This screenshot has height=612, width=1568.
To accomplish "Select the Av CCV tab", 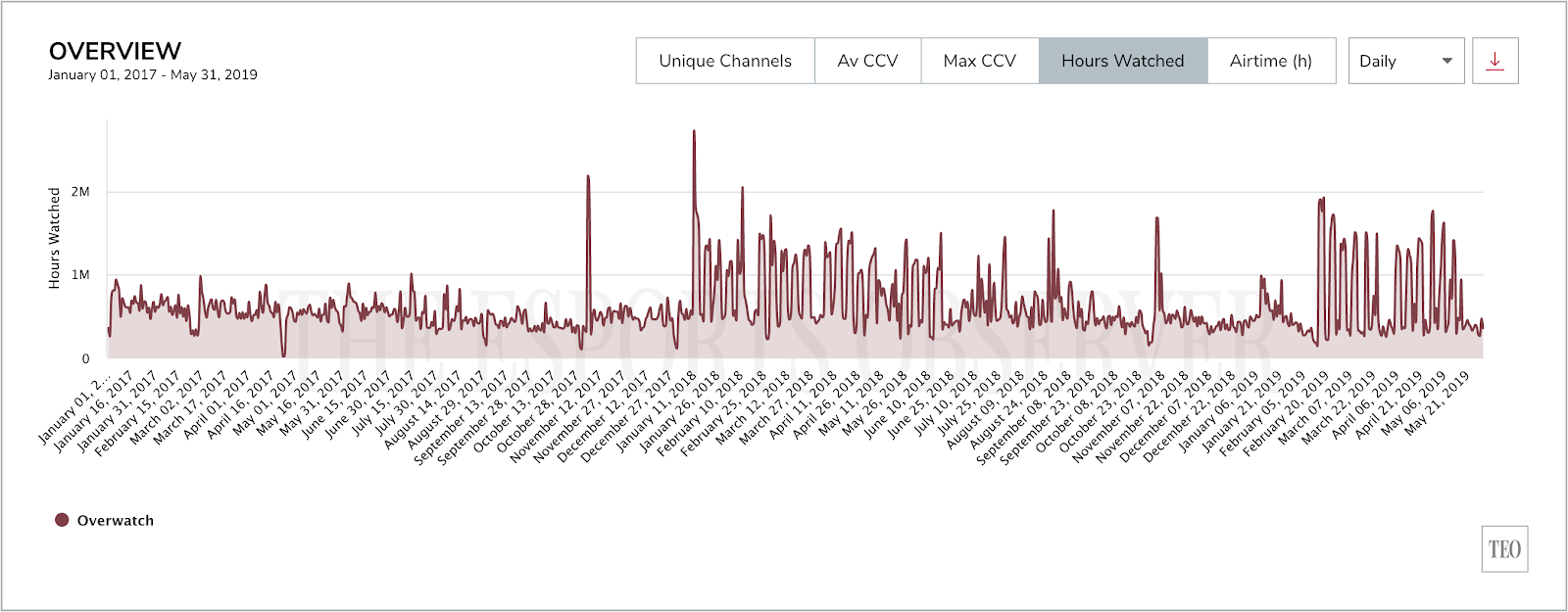I will pos(867,61).
